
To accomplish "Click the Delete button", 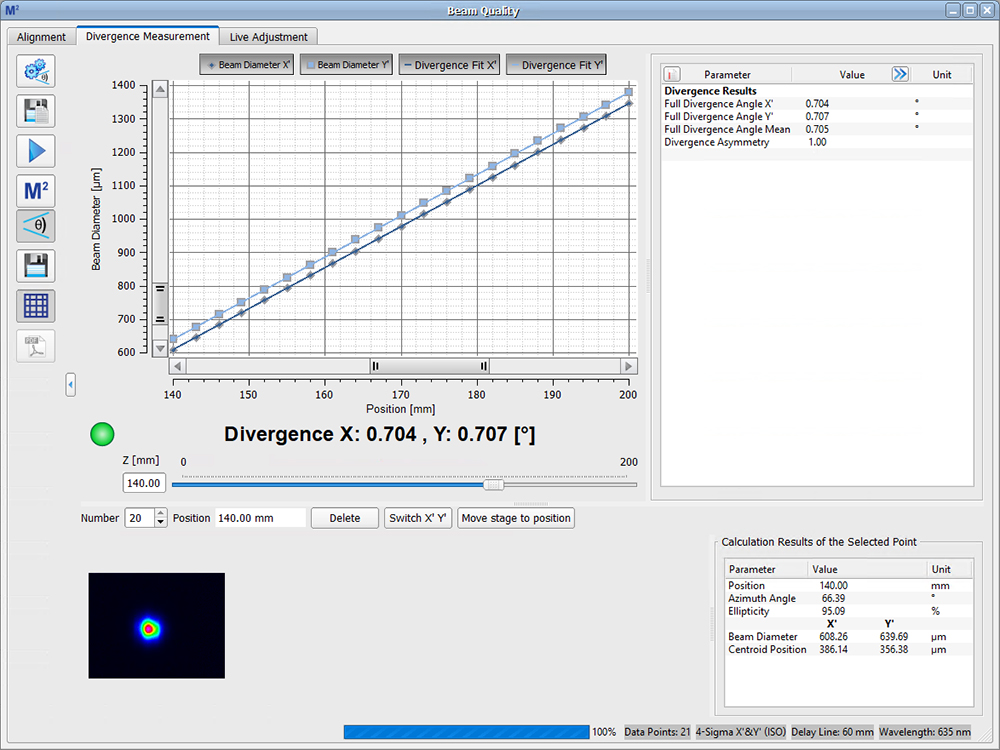I will [345, 518].
